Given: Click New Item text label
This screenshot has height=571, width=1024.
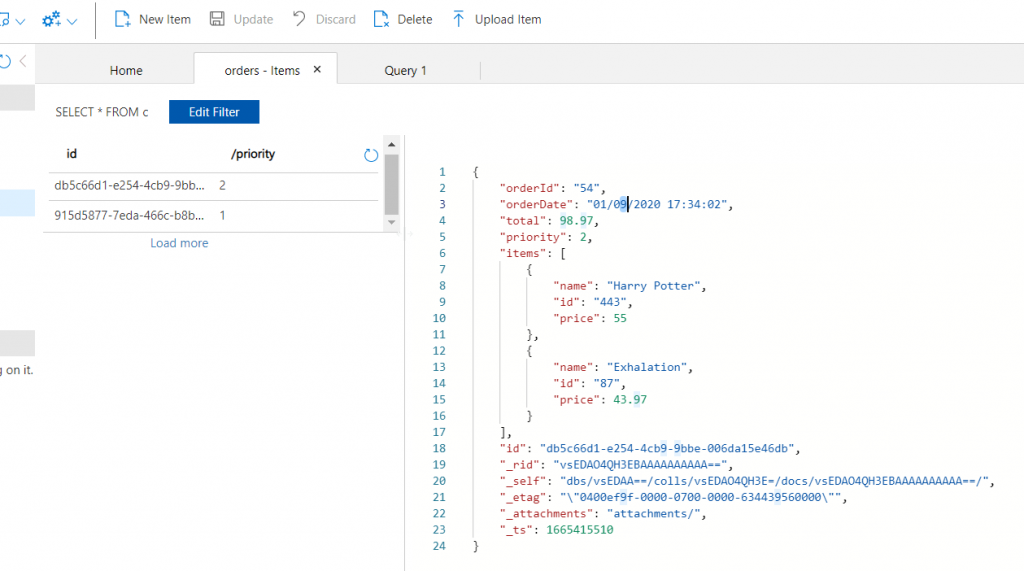Looking at the screenshot, I should coord(165,20).
